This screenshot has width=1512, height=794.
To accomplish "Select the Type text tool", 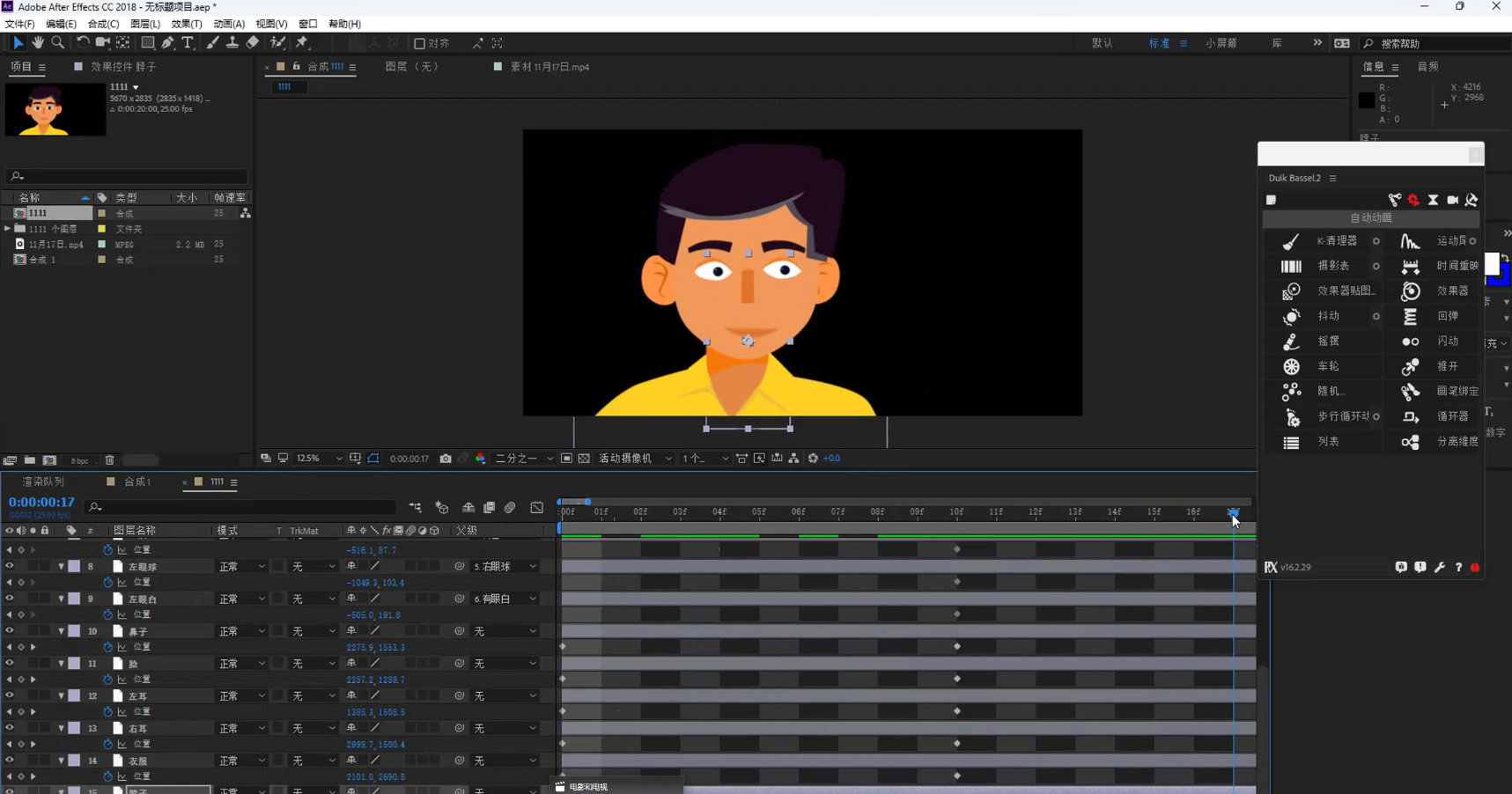I will 188,42.
